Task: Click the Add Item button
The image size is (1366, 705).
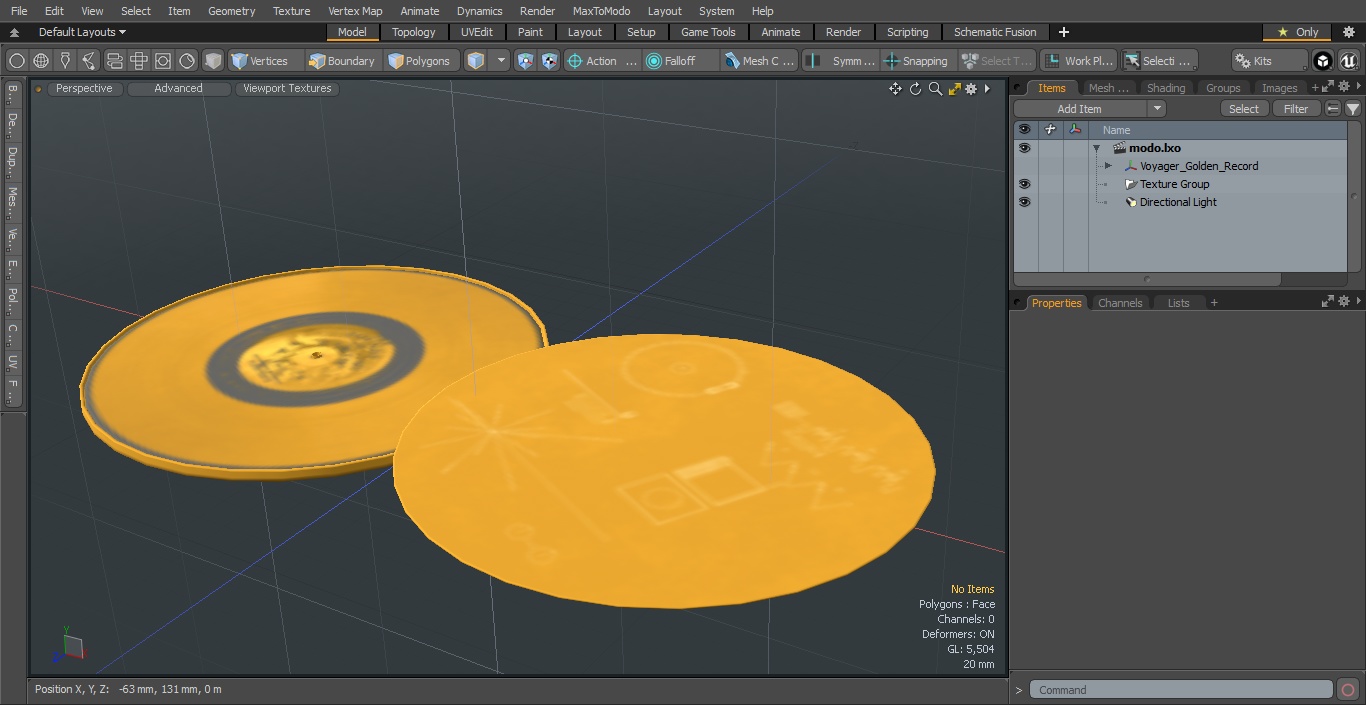Action: click(x=1080, y=109)
